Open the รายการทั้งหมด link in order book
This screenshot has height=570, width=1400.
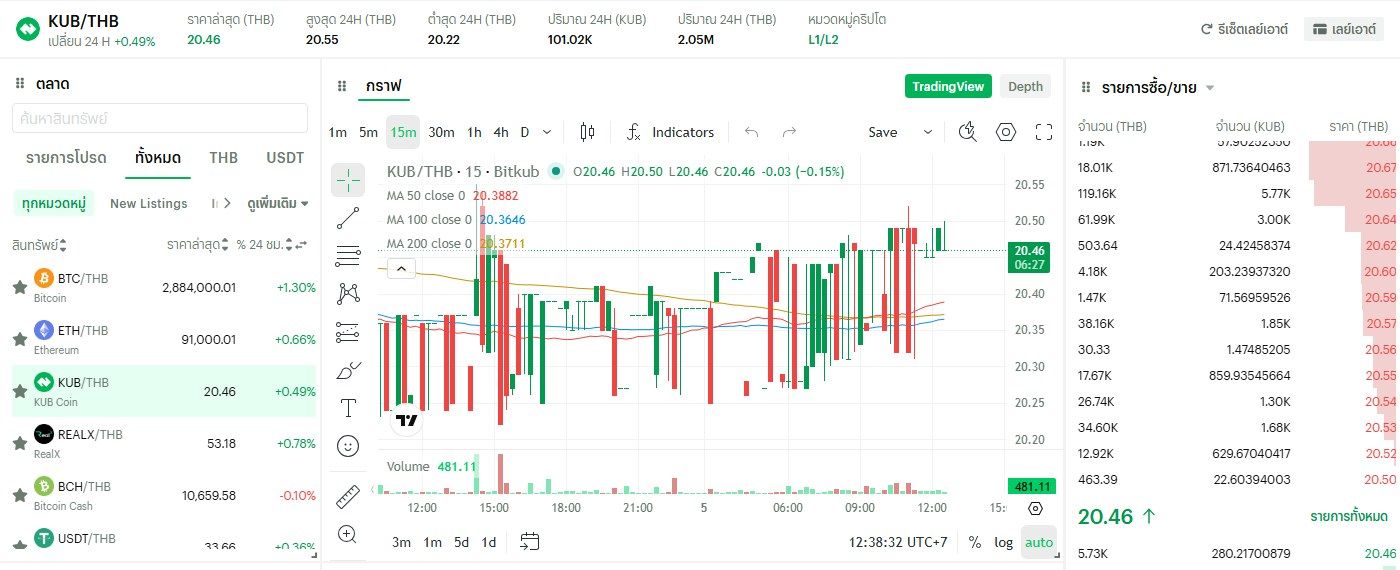point(1349,517)
